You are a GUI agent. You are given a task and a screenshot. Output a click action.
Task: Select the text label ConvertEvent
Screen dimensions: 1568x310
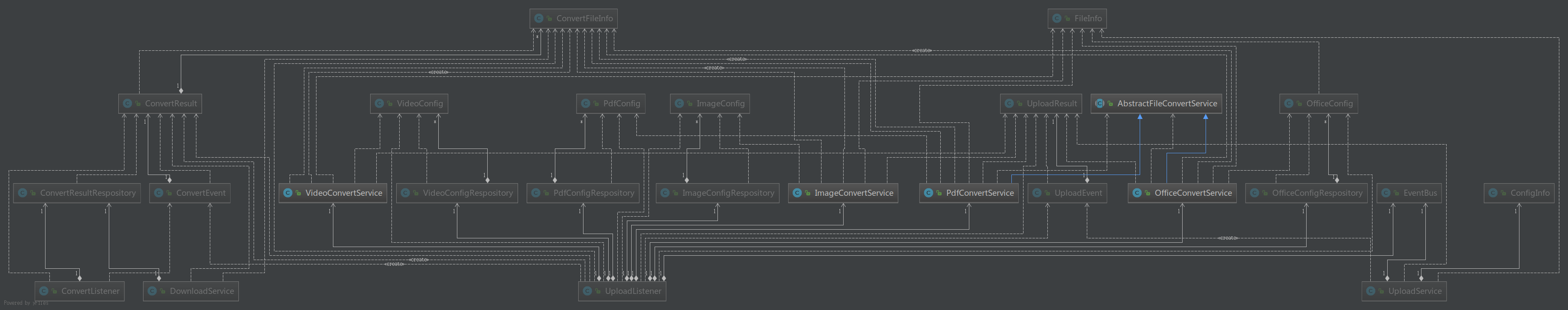(201, 193)
